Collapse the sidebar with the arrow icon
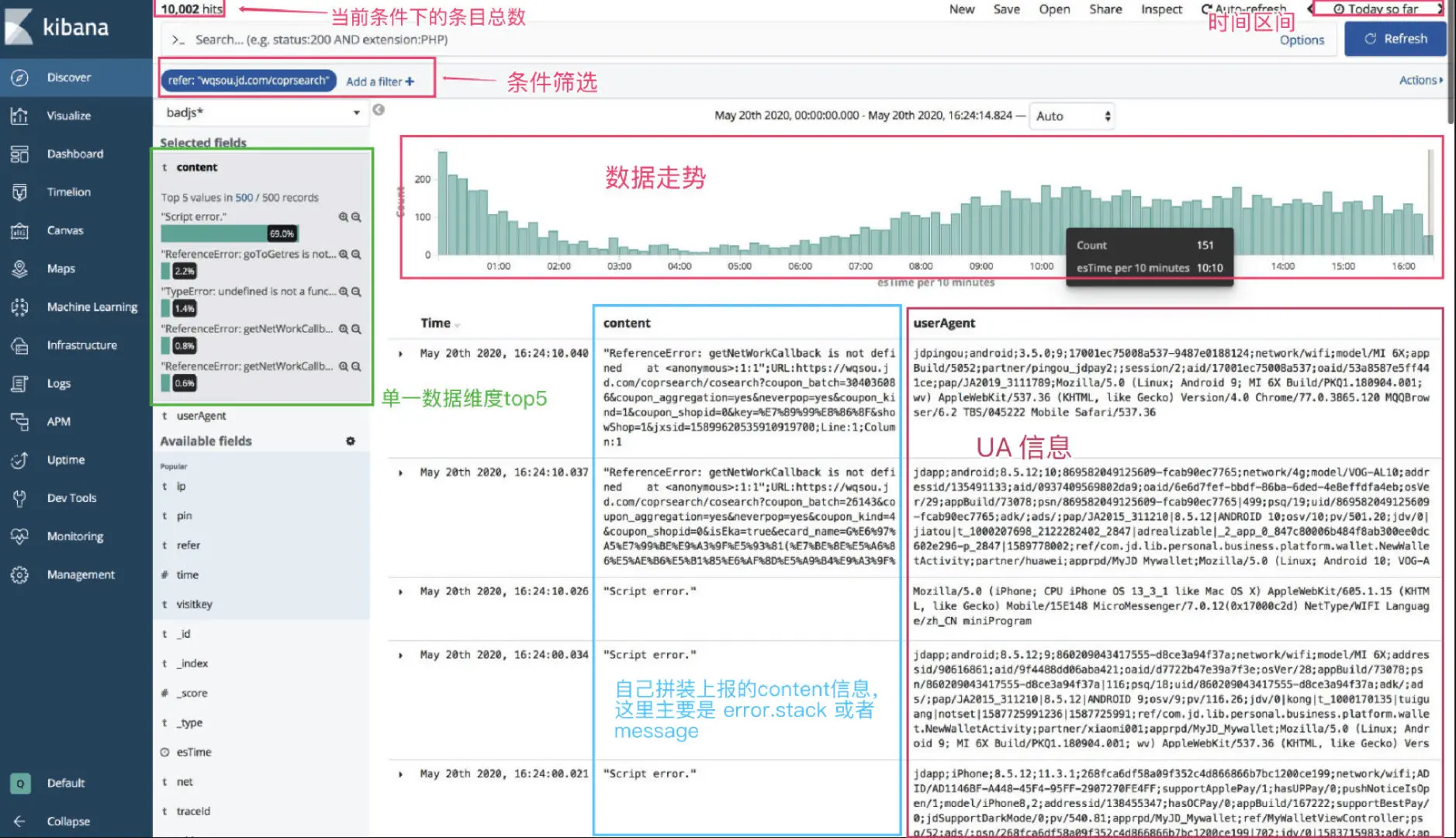This screenshot has height=838, width=1456. 20,821
